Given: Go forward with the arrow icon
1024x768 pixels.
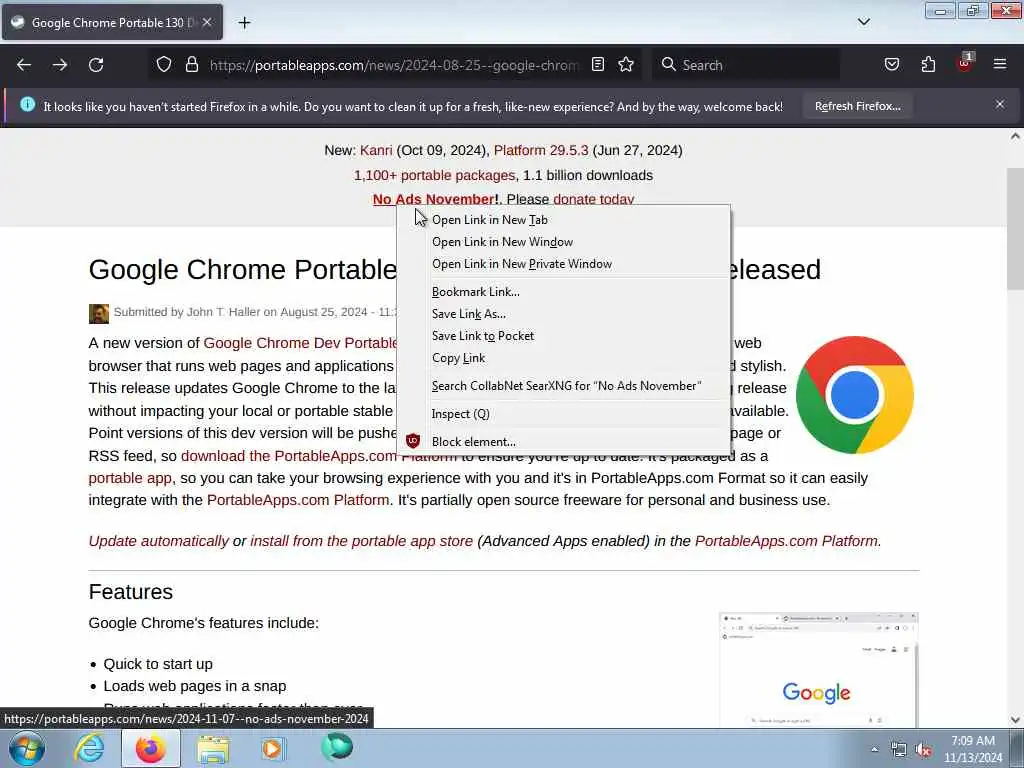Looking at the screenshot, I should pos(60,65).
